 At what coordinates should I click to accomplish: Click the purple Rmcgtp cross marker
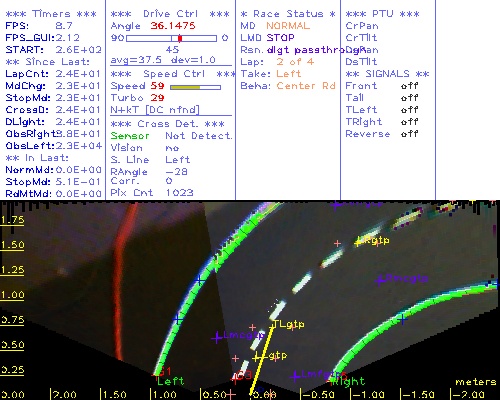tap(379, 281)
